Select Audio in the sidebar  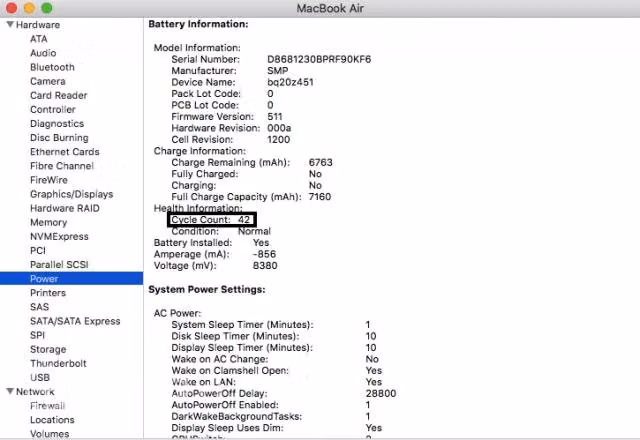coord(43,53)
